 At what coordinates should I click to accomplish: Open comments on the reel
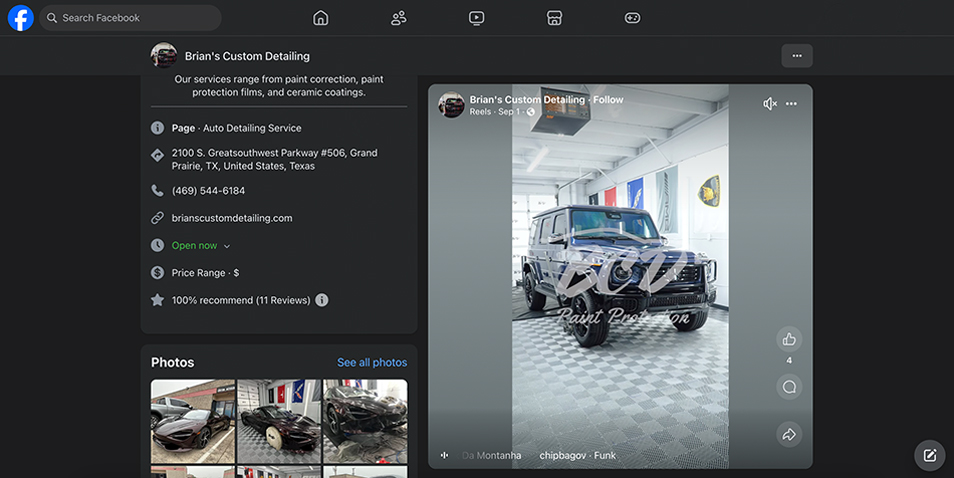(789, 387)
